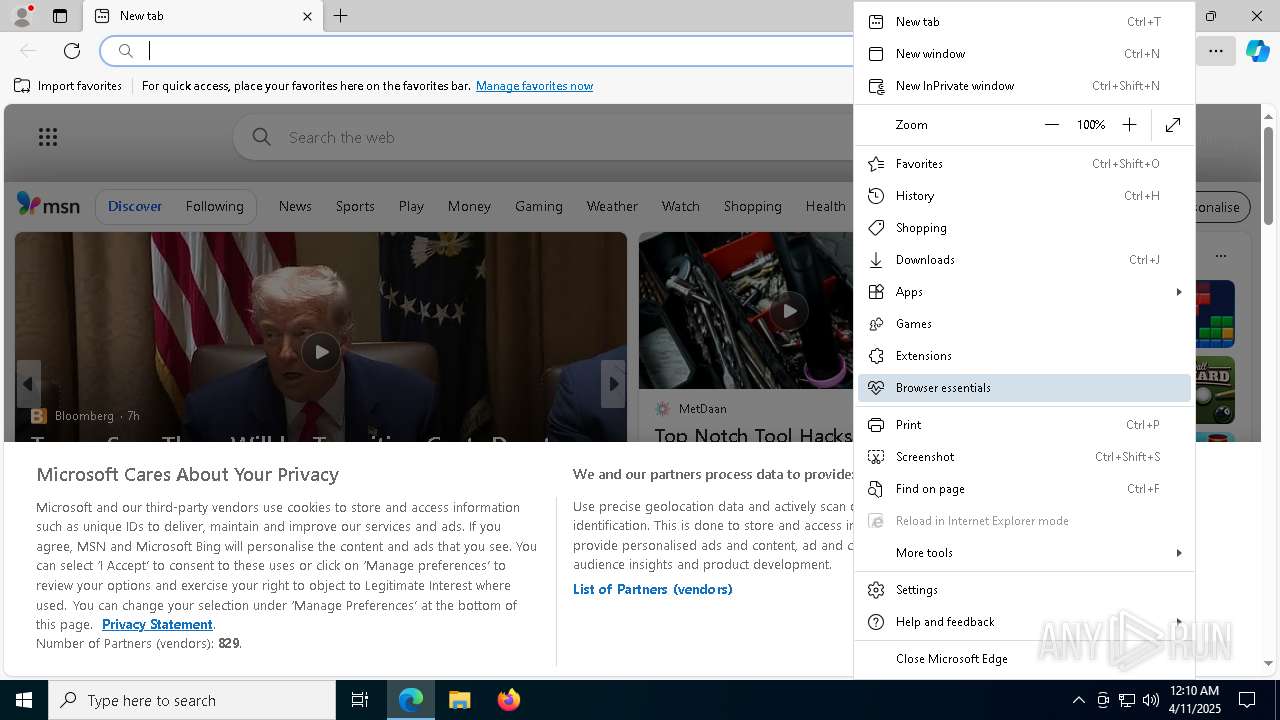Screen dimensions: 1280x720
Task: Decrease zoom with the minus button
Action: 1051,124
